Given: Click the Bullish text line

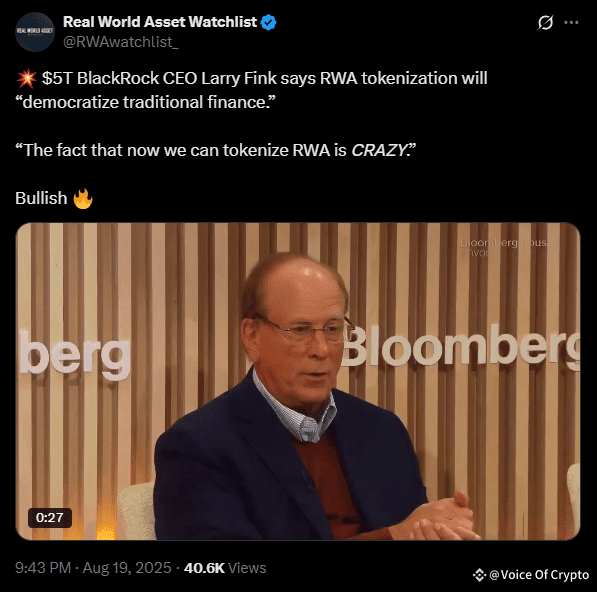Looking at the screenshot, I should coord(41,198).
